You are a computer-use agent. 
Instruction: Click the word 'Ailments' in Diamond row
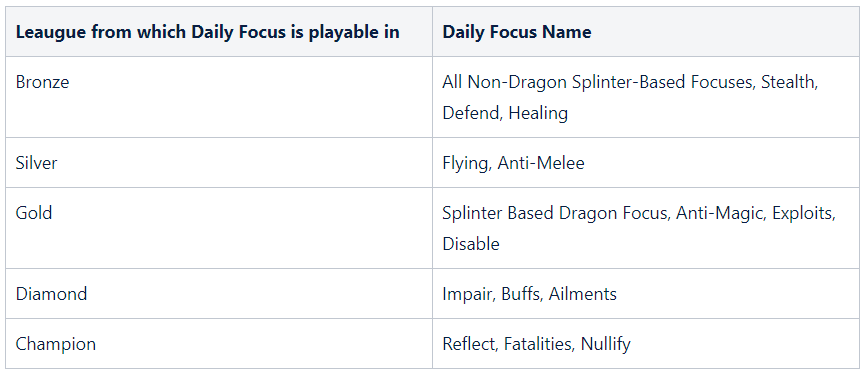pos(582,294)
